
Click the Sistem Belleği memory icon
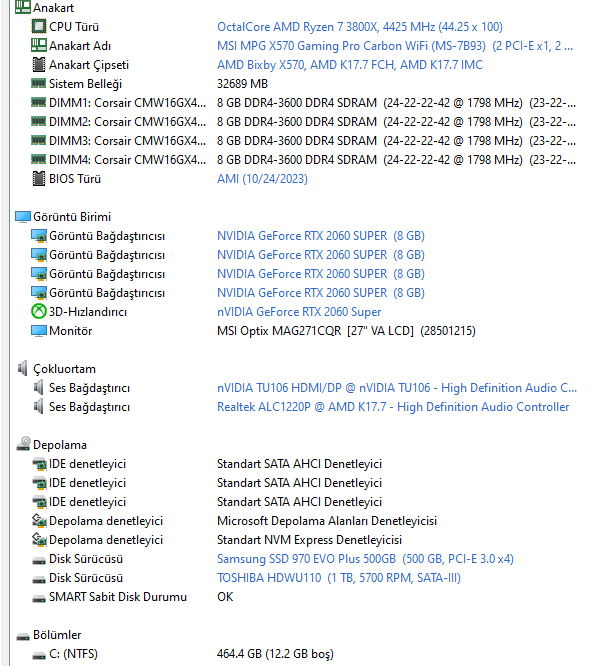click(x=39, y=83)
